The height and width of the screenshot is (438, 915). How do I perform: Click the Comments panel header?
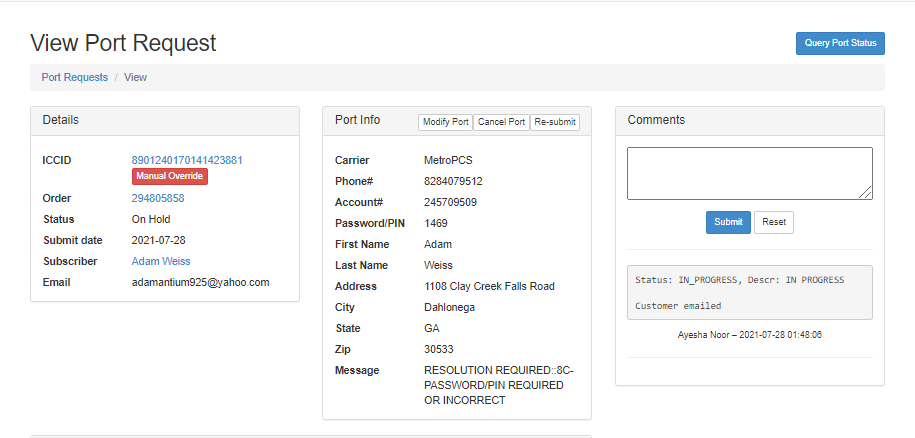750,120
